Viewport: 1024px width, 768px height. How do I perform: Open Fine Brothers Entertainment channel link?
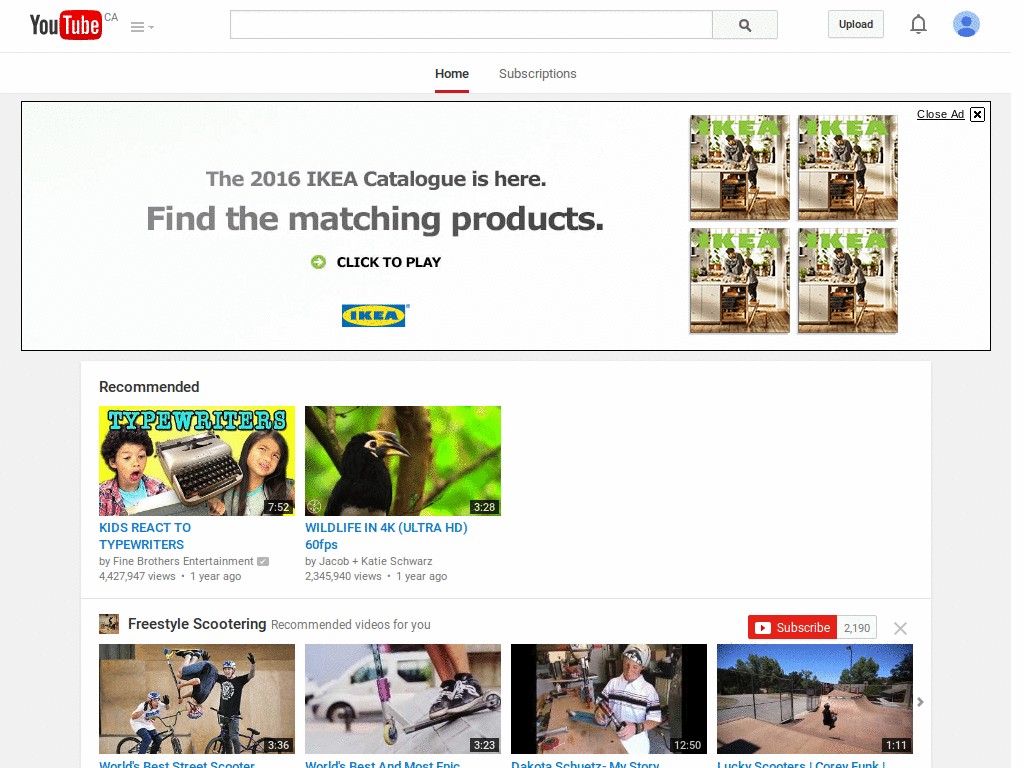click(183, 561)
